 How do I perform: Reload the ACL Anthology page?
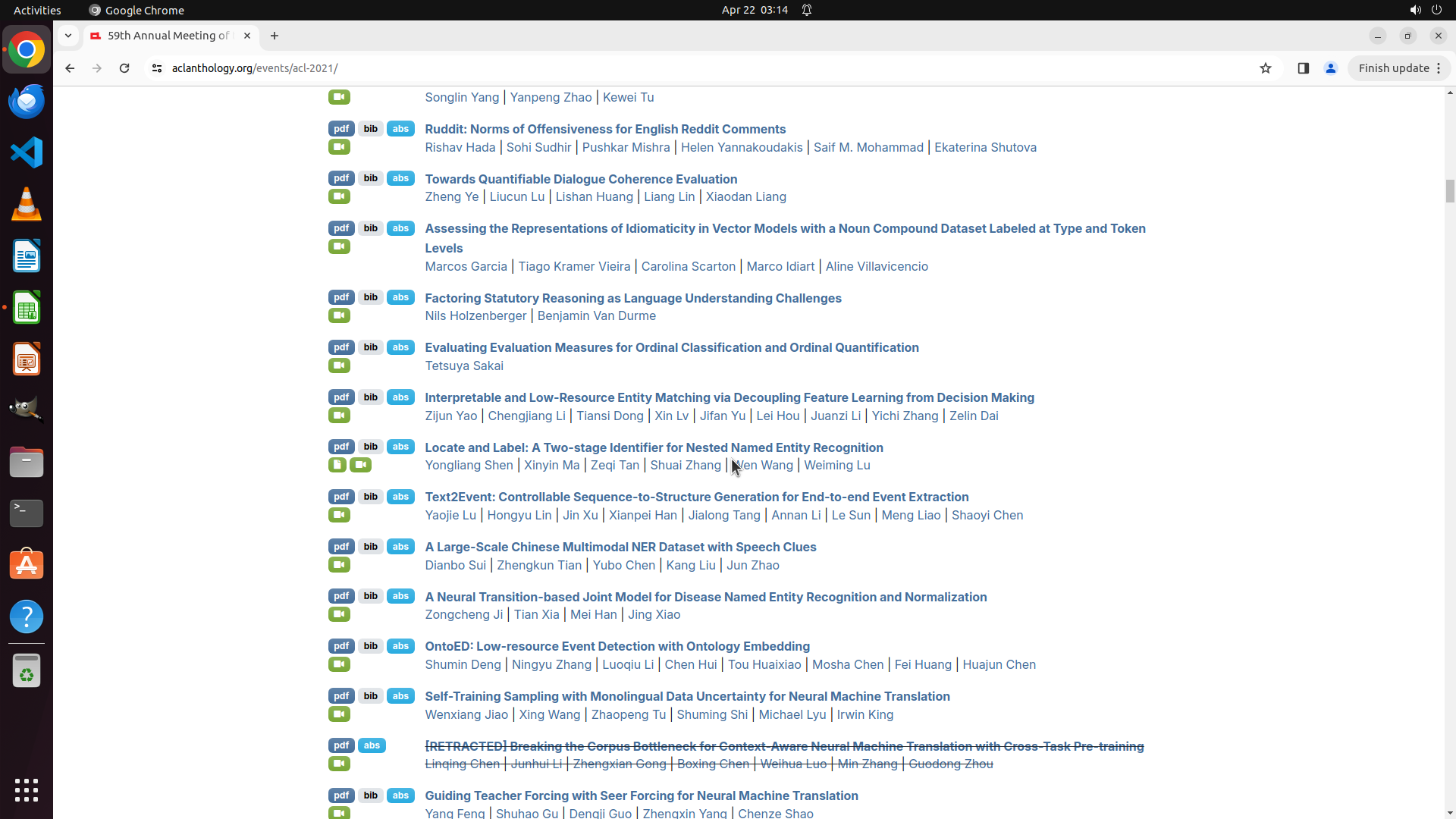pyautogui.click(x=124, y=68)
